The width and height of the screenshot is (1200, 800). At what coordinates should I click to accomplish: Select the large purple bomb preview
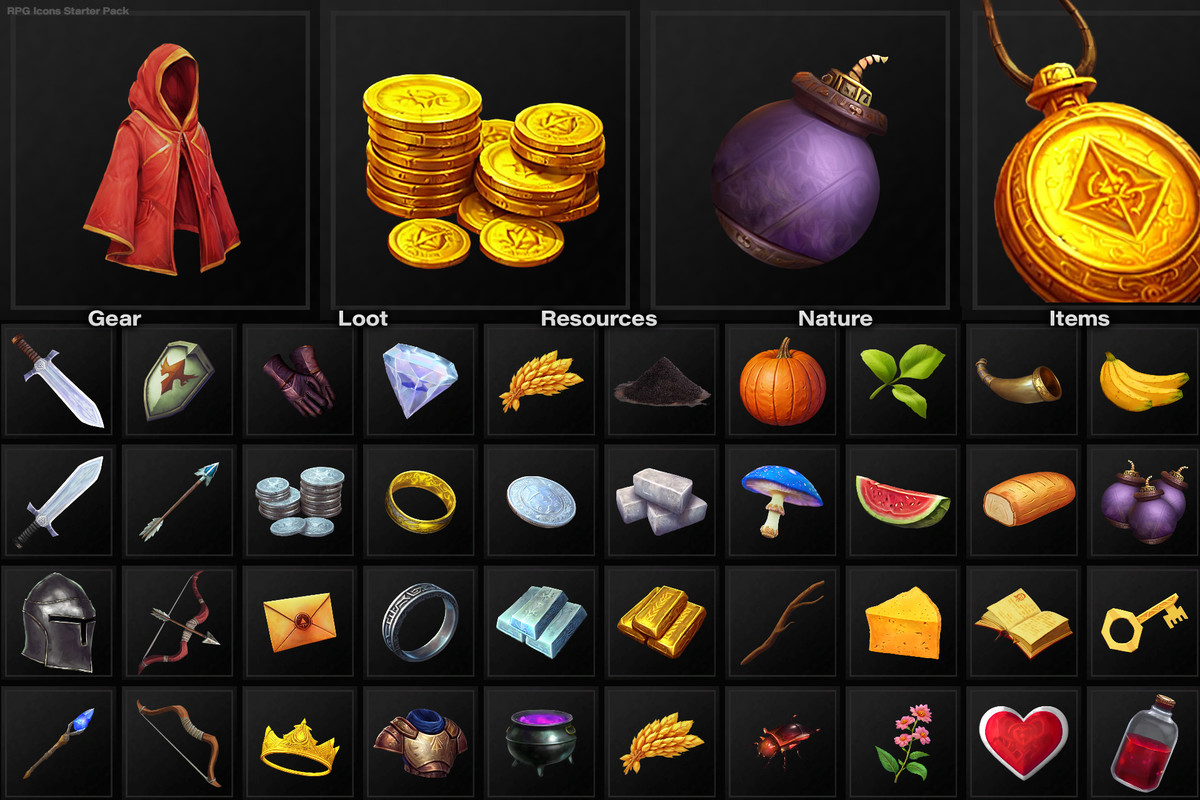(796, 168)
